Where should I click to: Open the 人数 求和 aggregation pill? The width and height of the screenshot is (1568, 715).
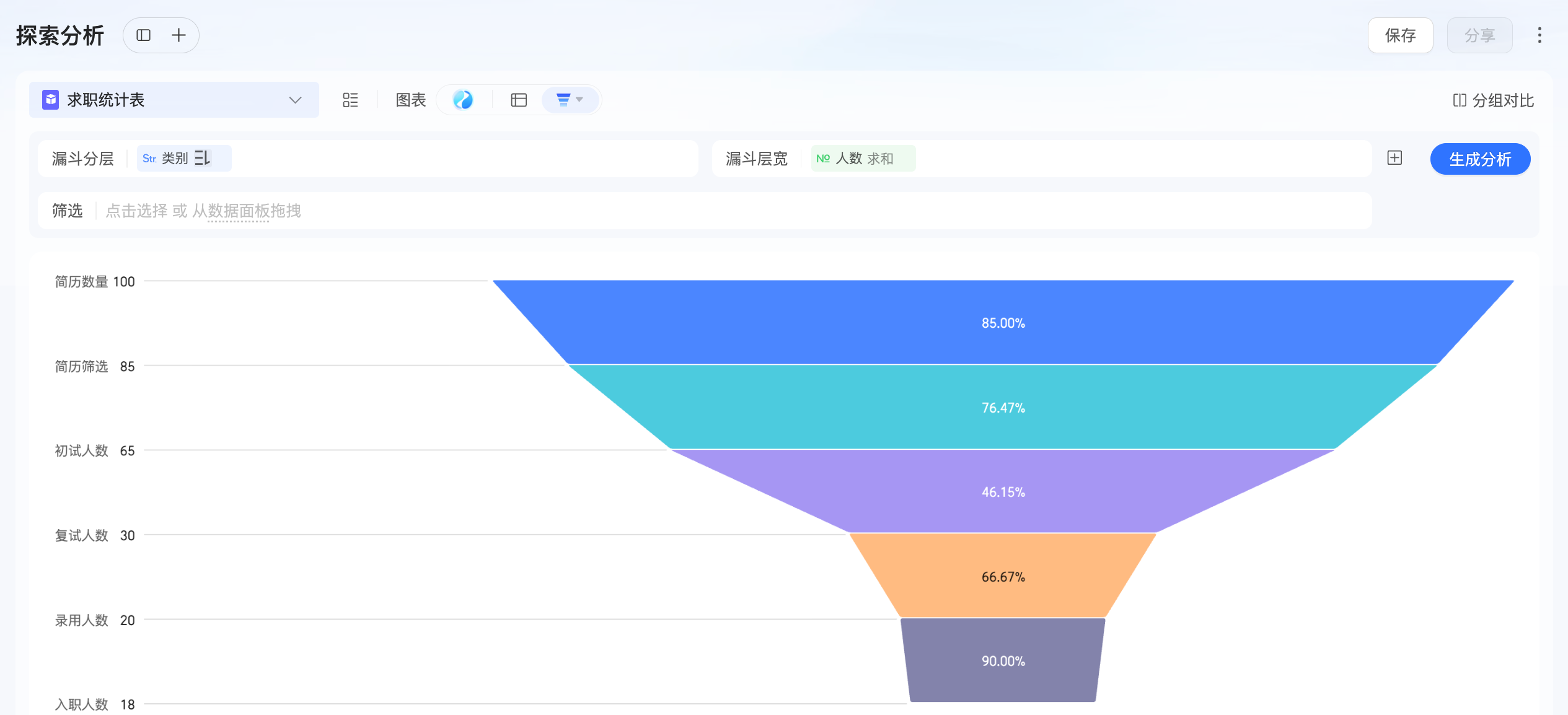tap(863, 159)
